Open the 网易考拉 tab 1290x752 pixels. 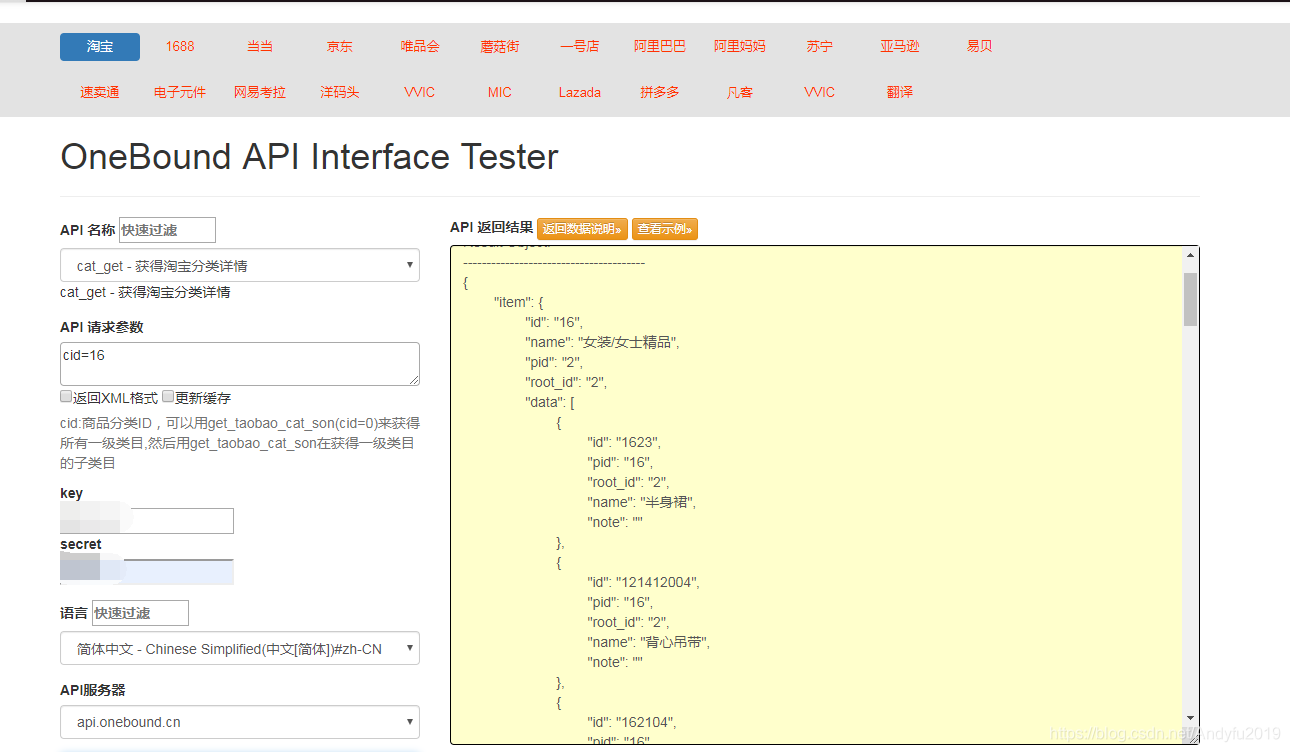[x=260, y=93]
